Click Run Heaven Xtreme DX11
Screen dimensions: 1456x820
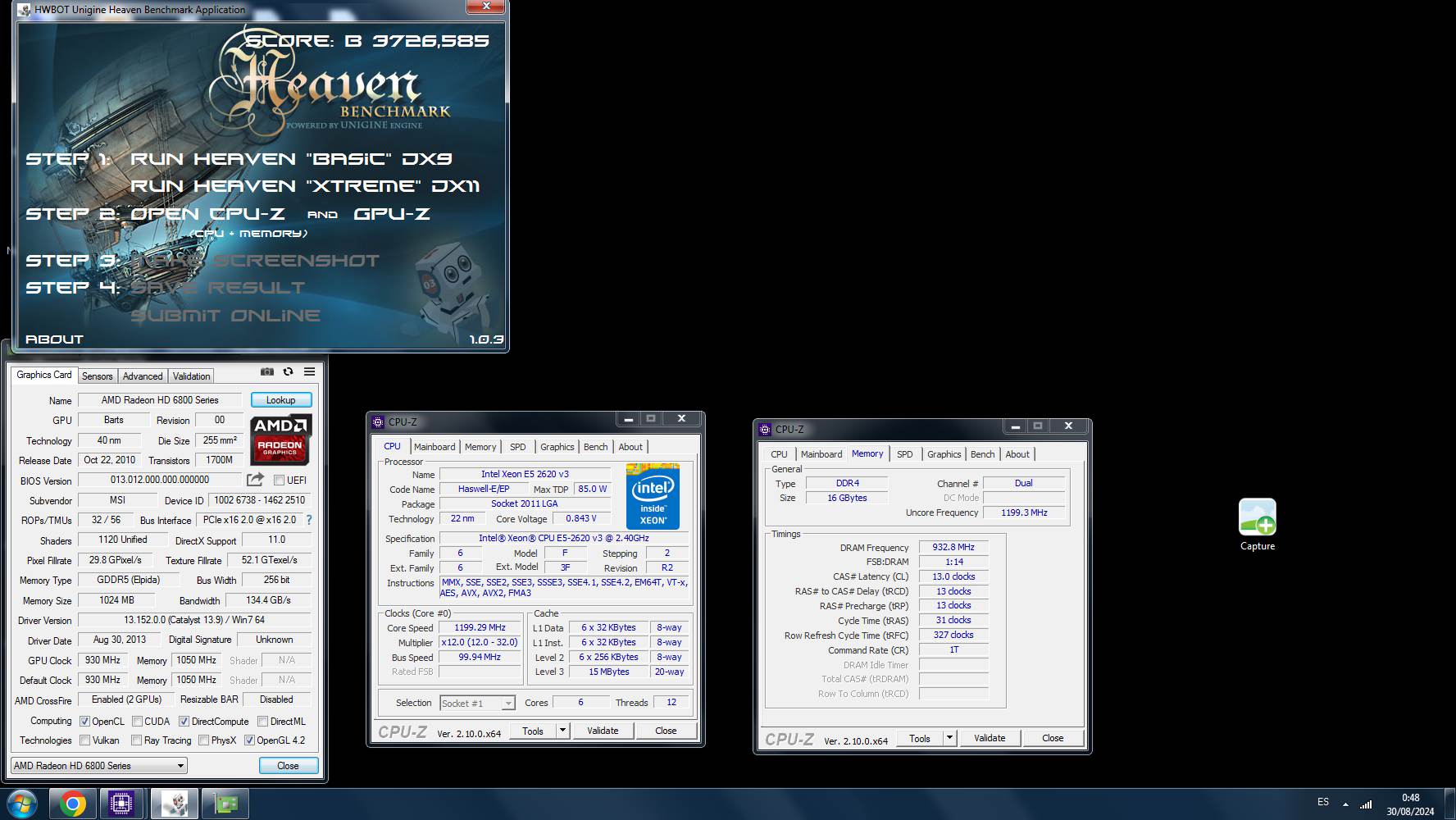[x=305, y=186]
